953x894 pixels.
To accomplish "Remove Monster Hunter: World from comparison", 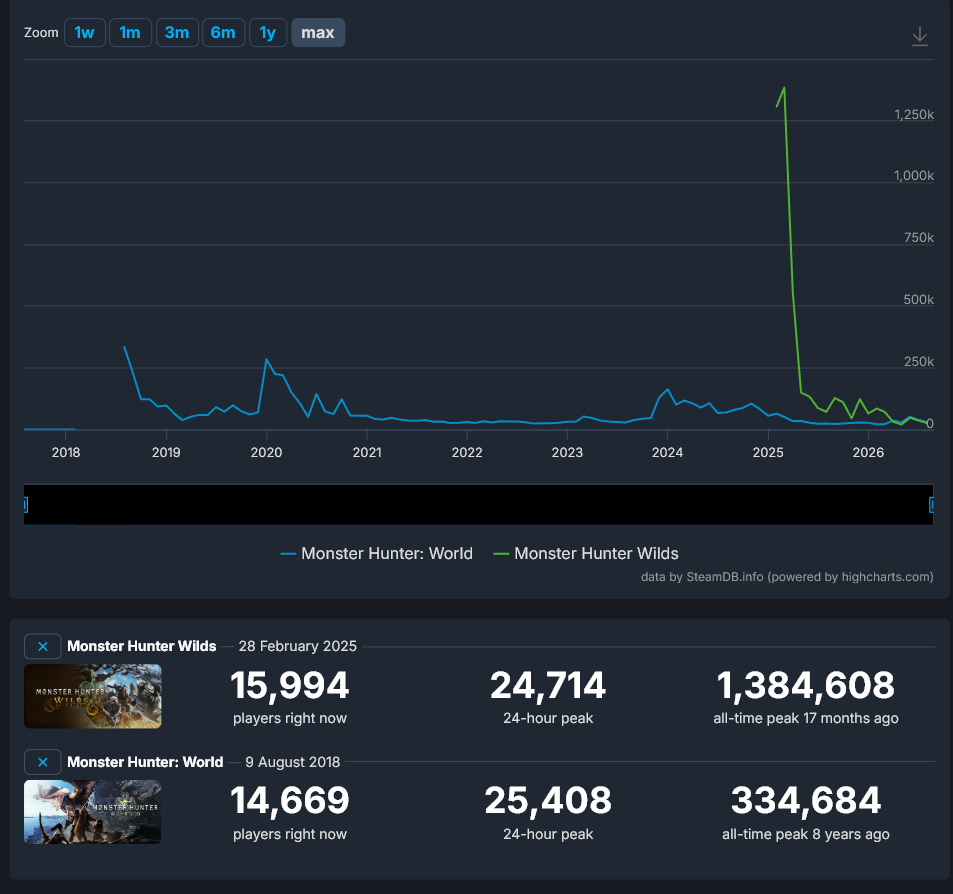I will (x=43, y=762).
